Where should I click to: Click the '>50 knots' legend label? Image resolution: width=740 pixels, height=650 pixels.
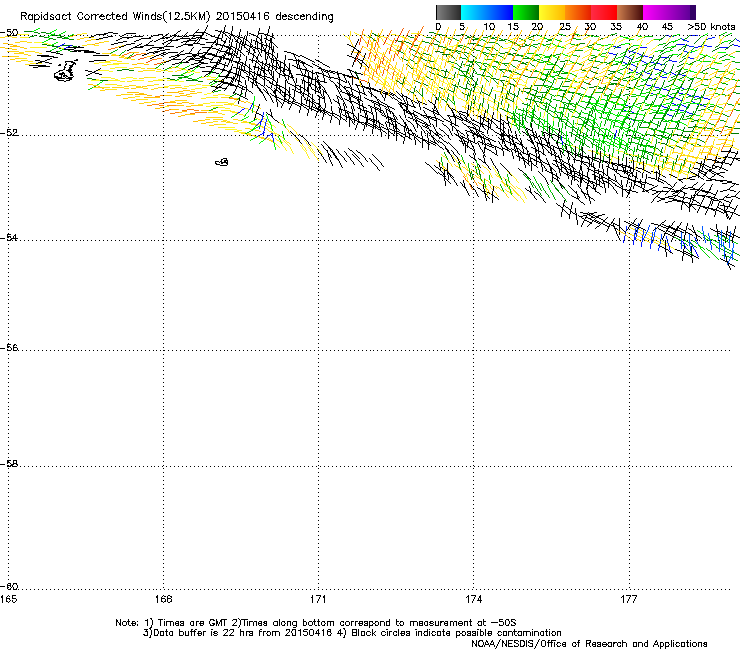point(711,27)
